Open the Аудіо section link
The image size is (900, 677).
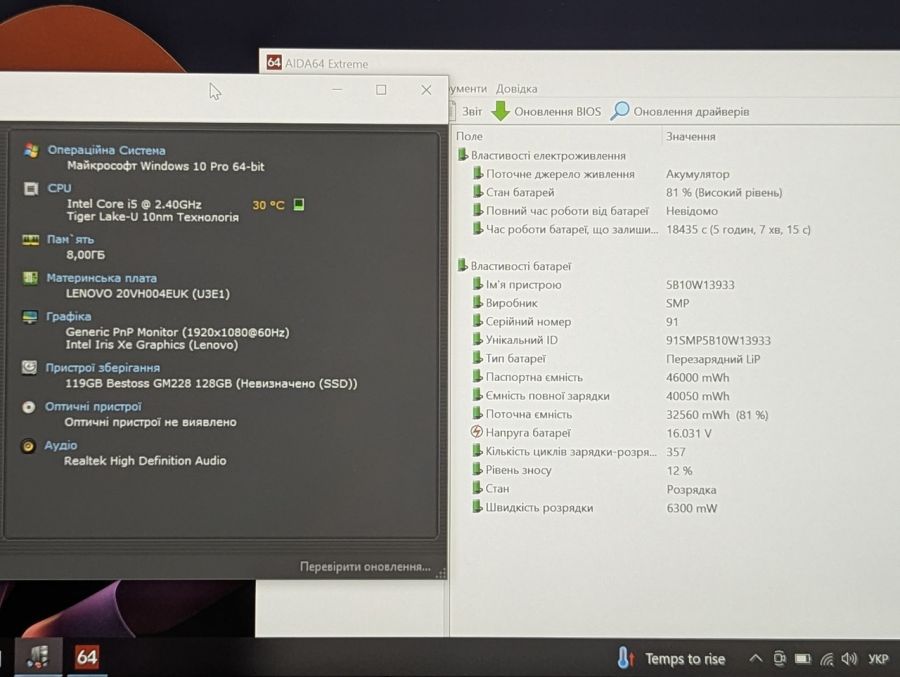(60, 445)
